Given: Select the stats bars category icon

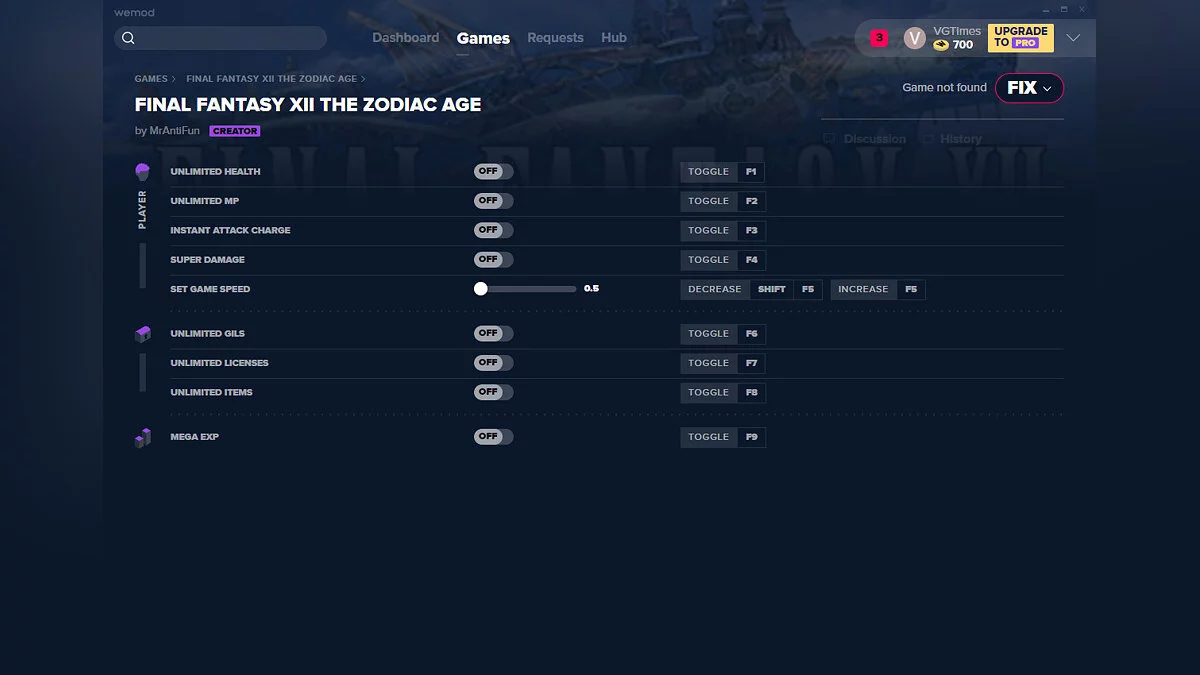Looking at the screenshot, I should (142, 437).
